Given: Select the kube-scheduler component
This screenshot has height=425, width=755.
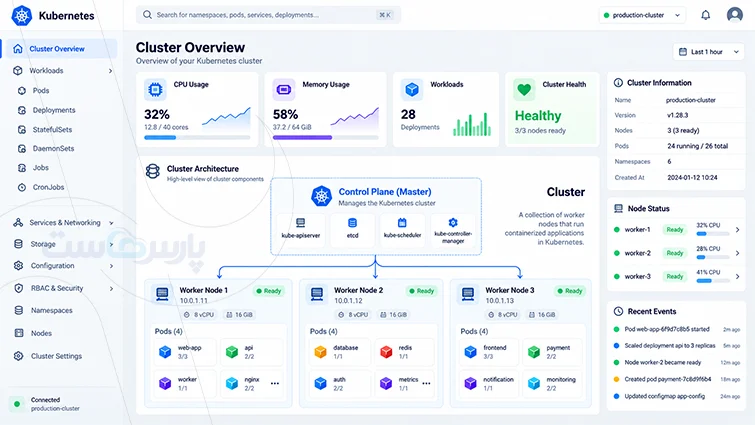Looking at the screenshot, I should 402,228.
